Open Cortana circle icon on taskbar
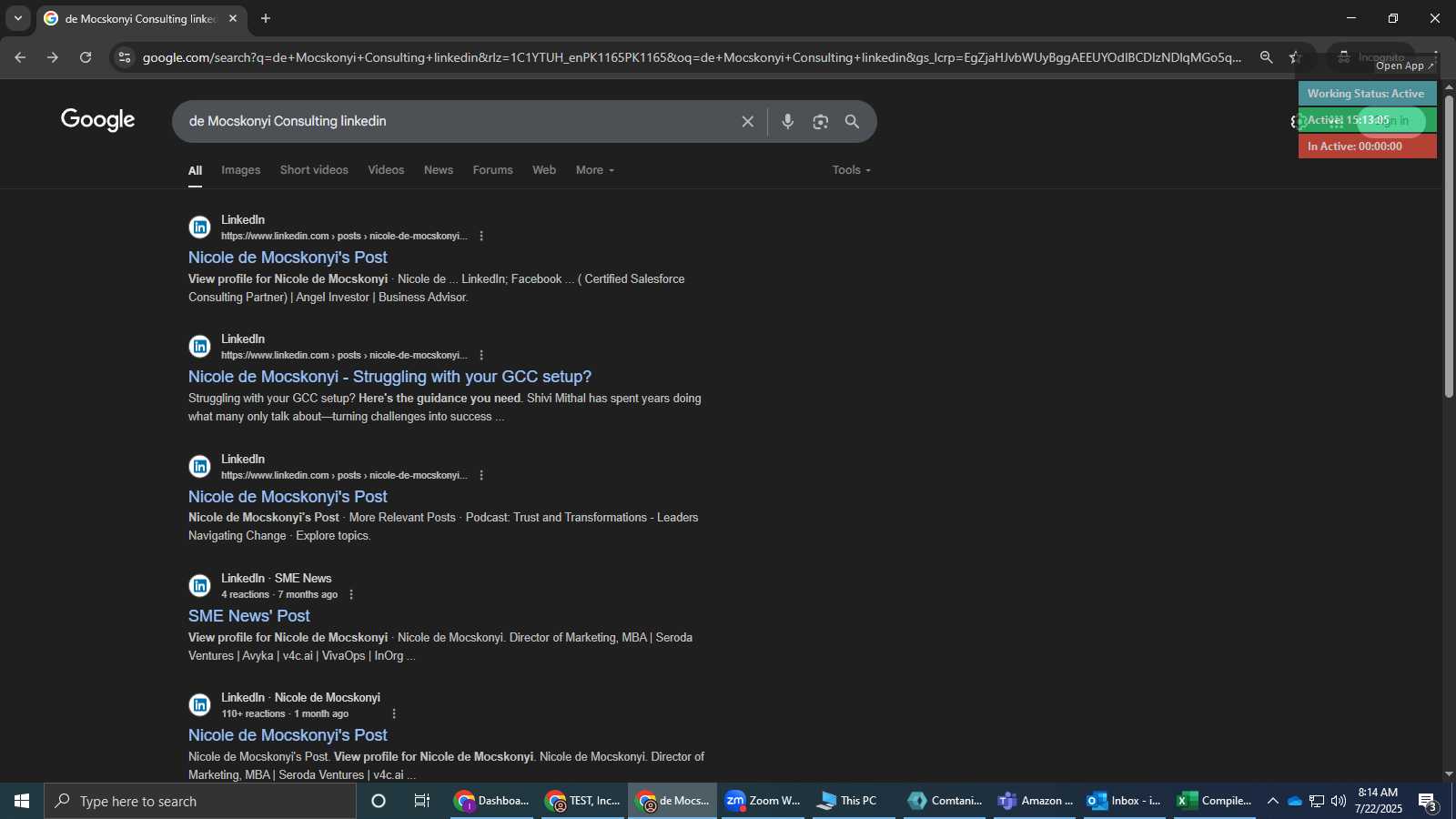 [379, 801]
